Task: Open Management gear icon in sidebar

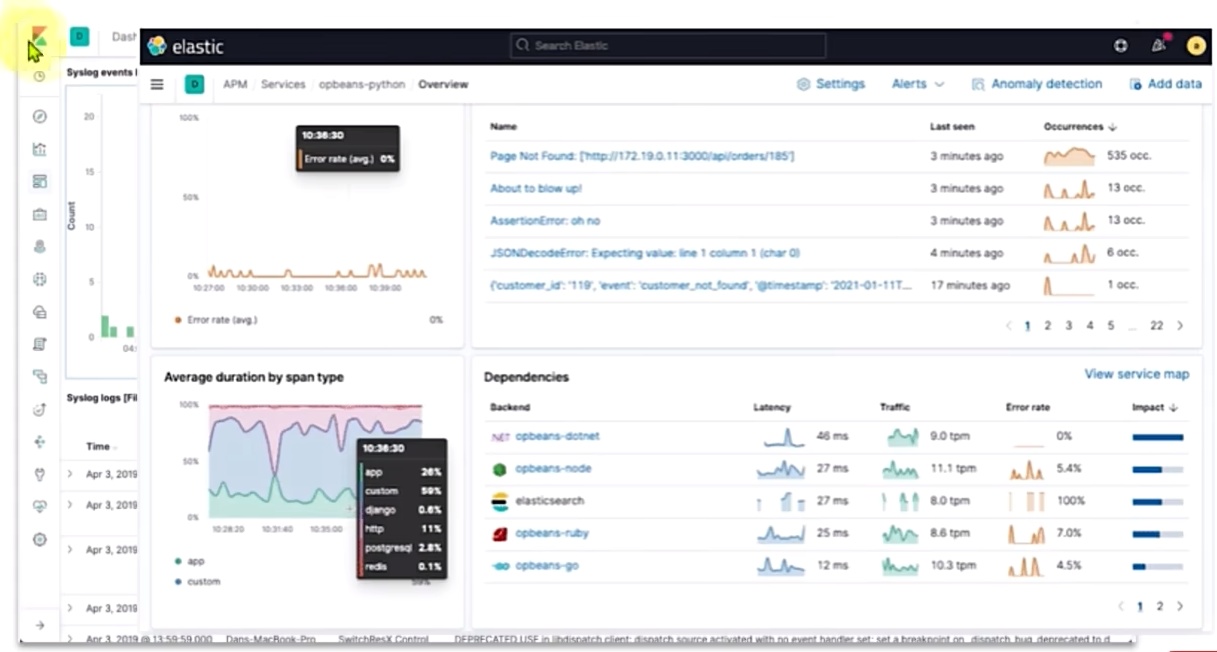Action: tap(40, 540)
